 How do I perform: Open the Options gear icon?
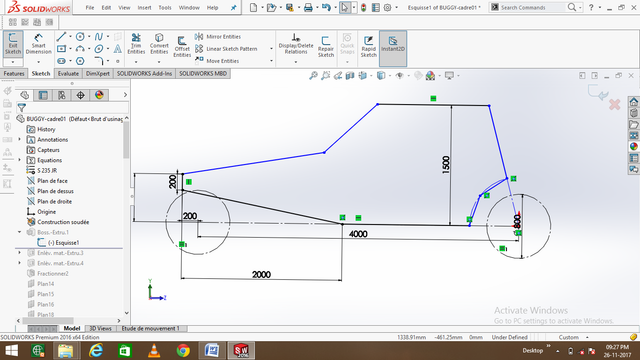click(x=387, y=7)
